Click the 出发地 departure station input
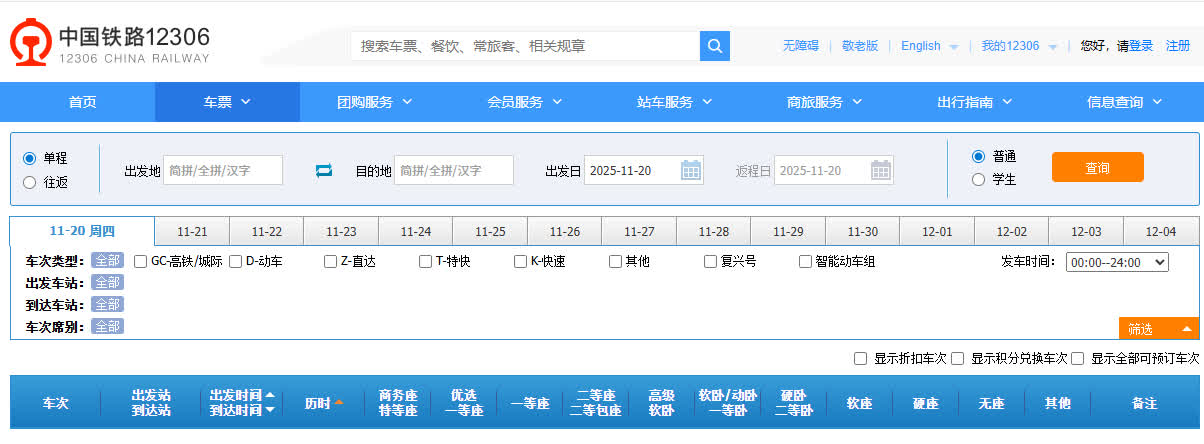The image size is (1204, 444). click(x=223, y=171)
